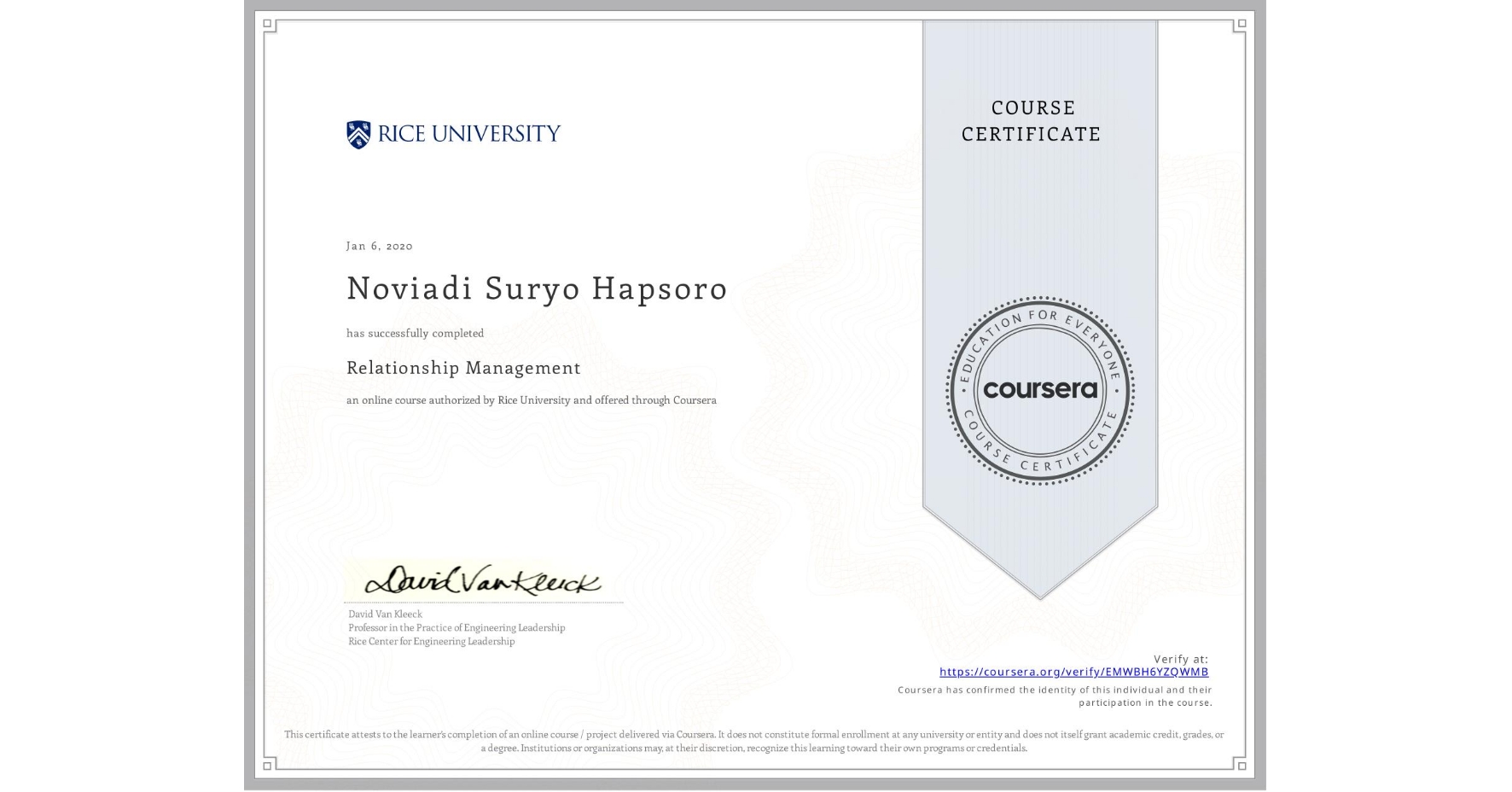Click the 'an online course authorized by' line

tap(532, 400)
